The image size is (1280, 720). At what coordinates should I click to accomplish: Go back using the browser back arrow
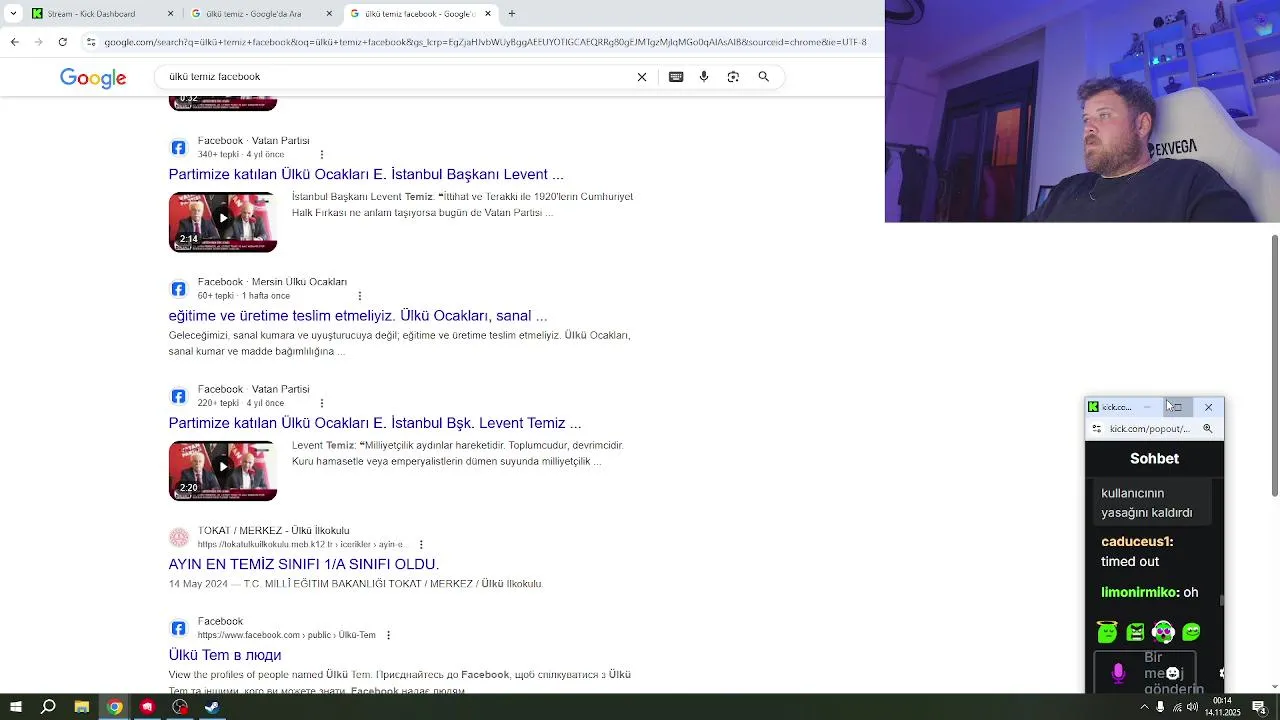(14, 42)
